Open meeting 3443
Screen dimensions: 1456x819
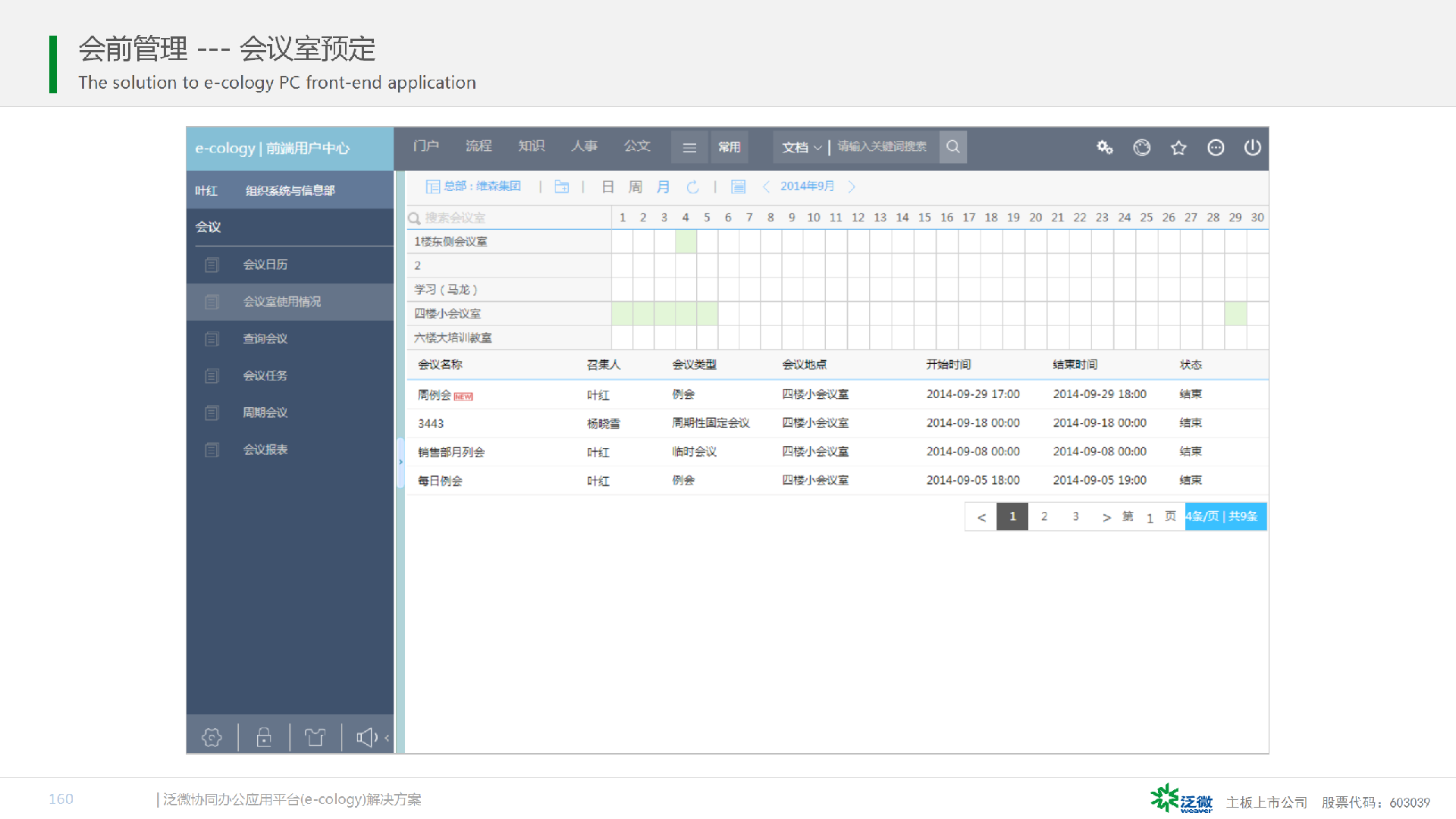point(431,423)
